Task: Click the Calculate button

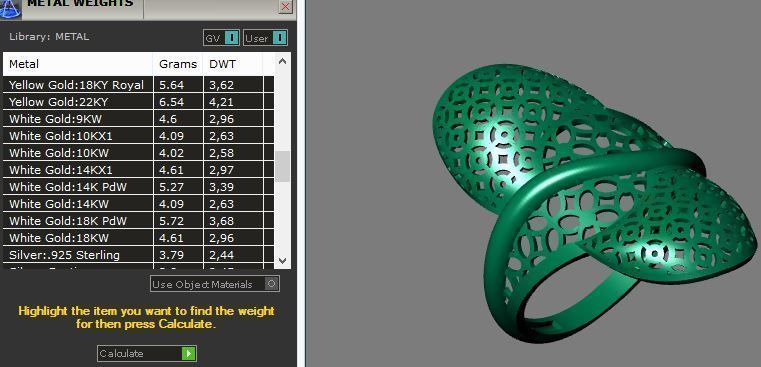Action: click(147, 353)
